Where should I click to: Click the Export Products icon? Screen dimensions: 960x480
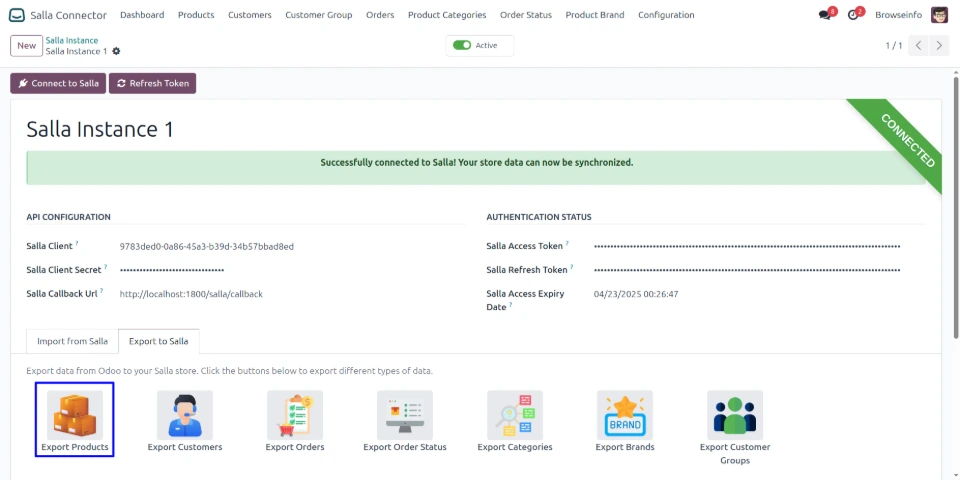click(x=75, y=414)
